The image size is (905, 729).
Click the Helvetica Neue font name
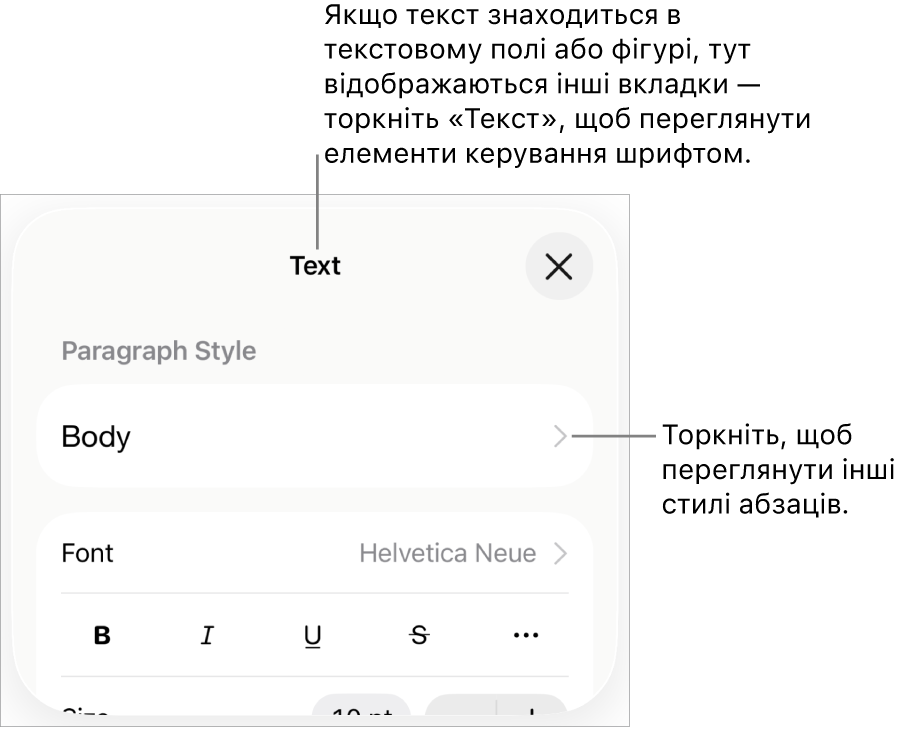447,553
